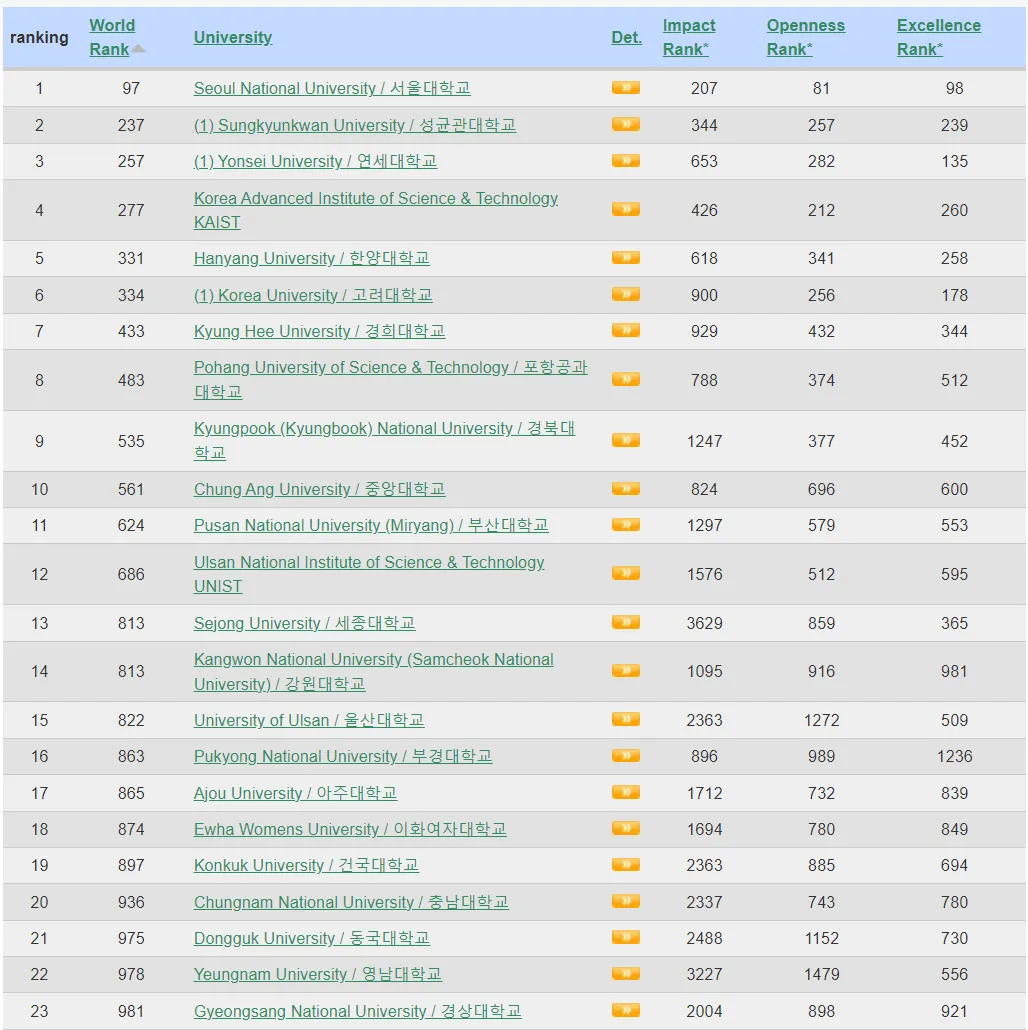Open Pohang University of Science & Technology link
Viewport: 1028px width, 1030px height.
[390, 380]
